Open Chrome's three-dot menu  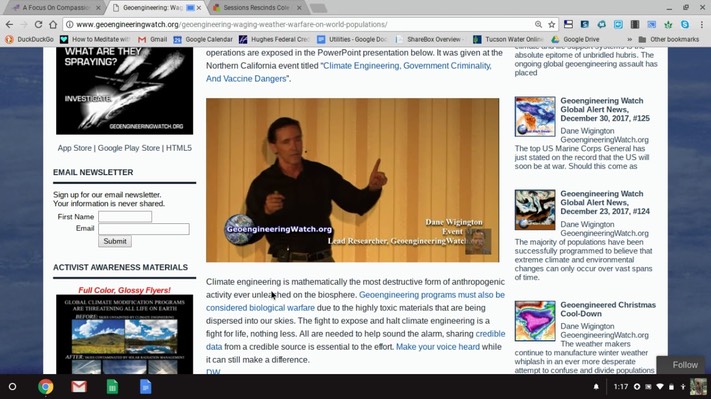pyautogui.click(x=701, y=24)
